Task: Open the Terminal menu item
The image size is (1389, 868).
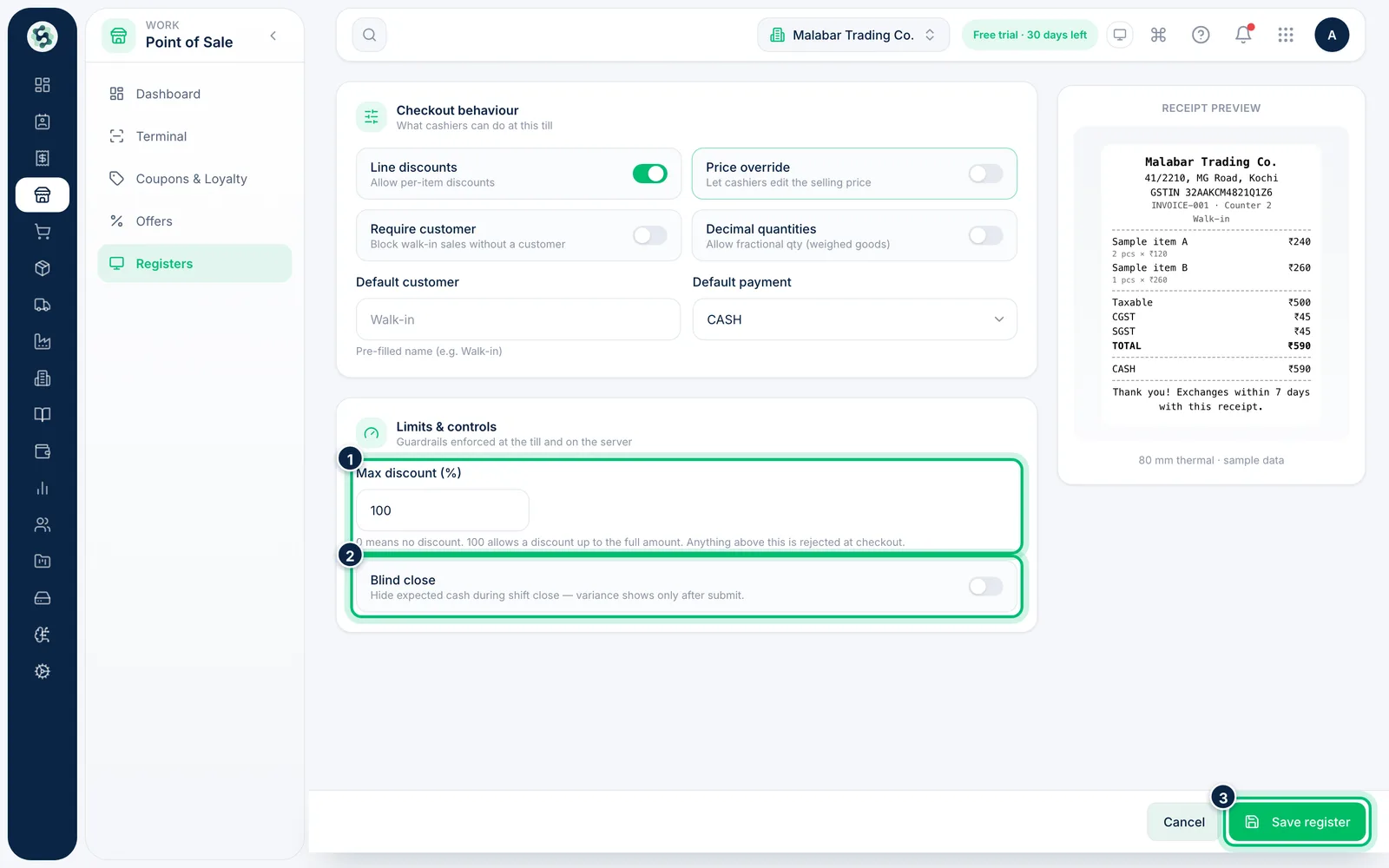Action: coord(194,136)
